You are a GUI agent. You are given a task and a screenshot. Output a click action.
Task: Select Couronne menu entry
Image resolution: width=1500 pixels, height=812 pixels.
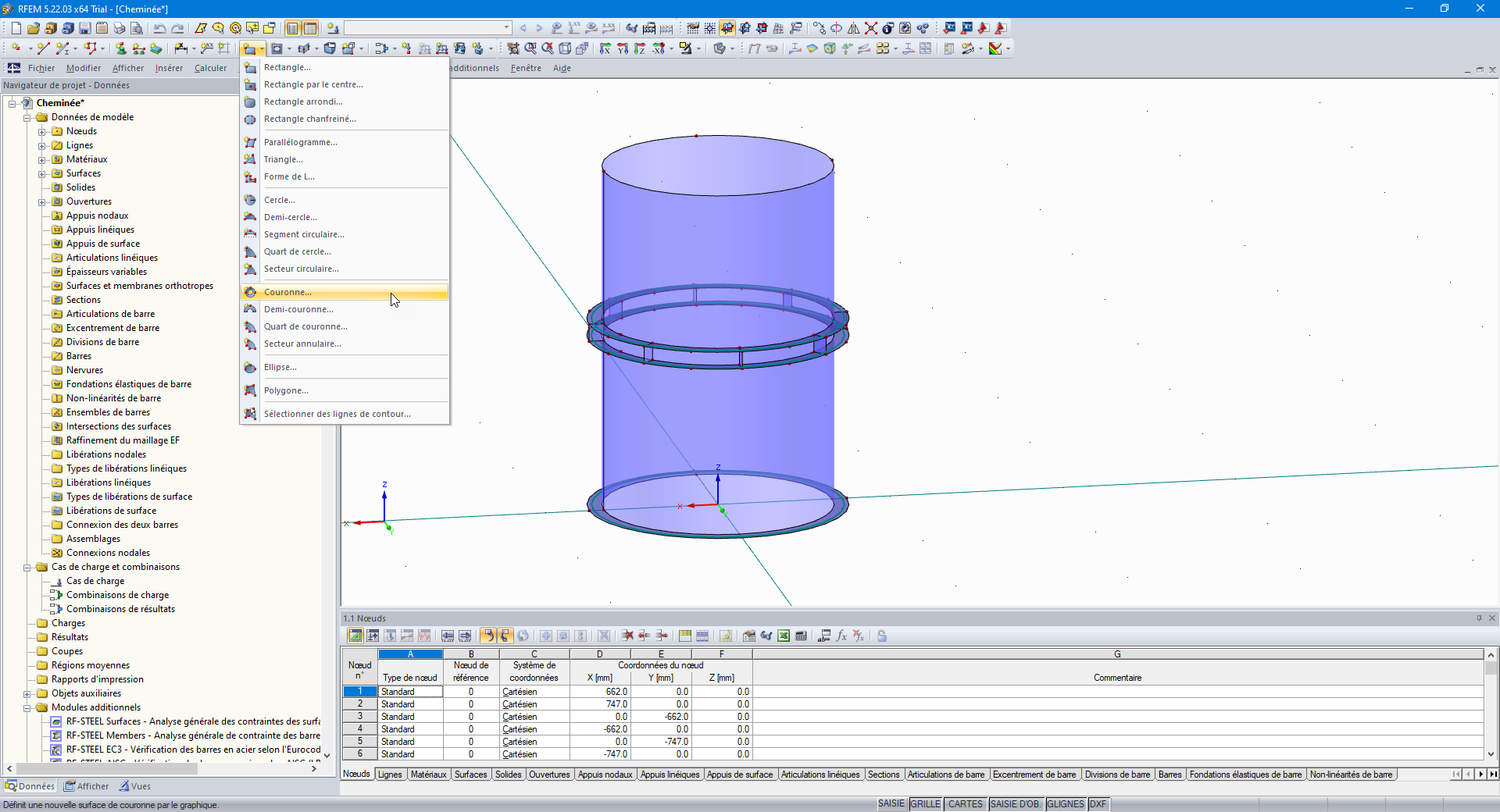click(287, 292)
